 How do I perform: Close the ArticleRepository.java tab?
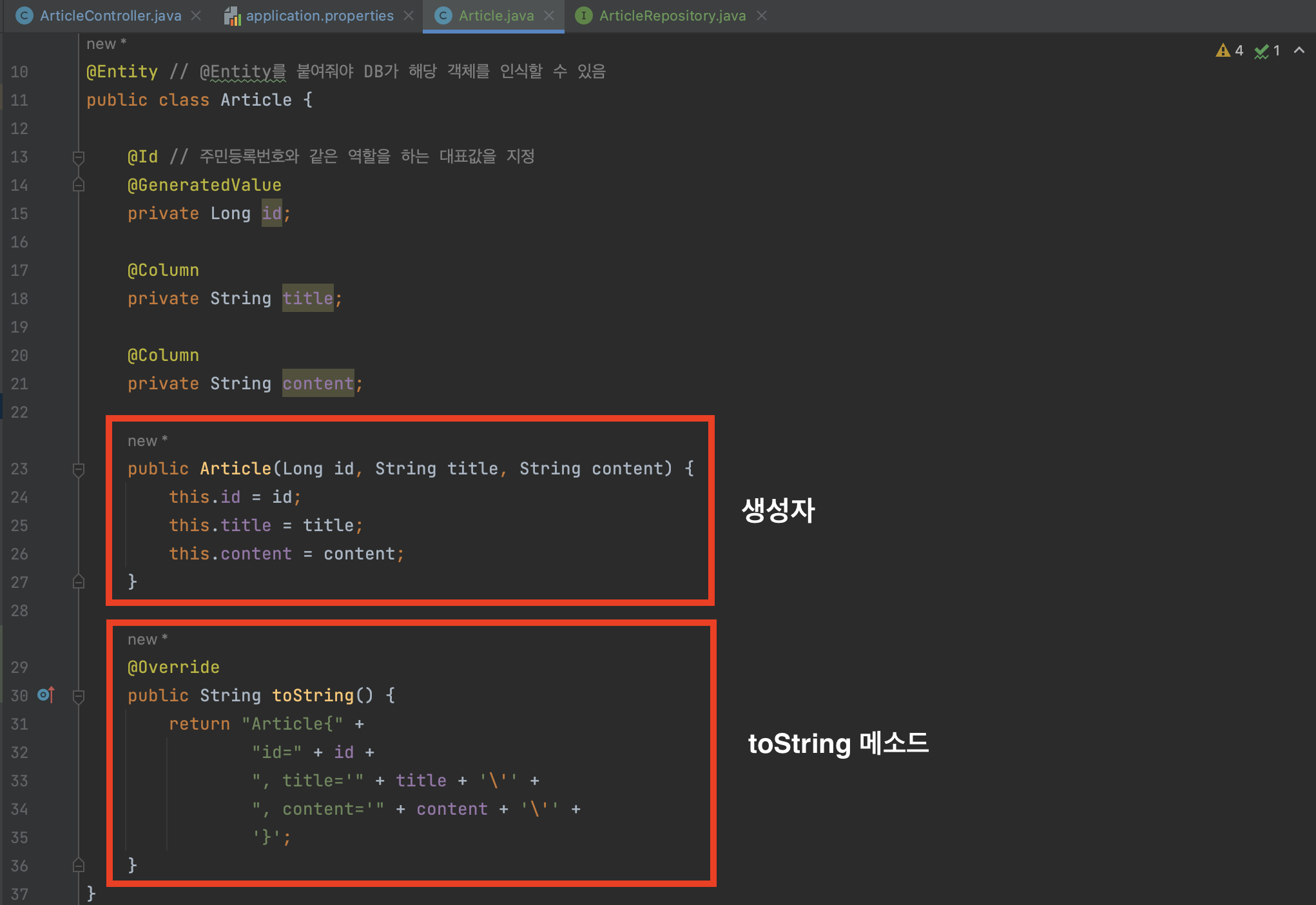762,15
